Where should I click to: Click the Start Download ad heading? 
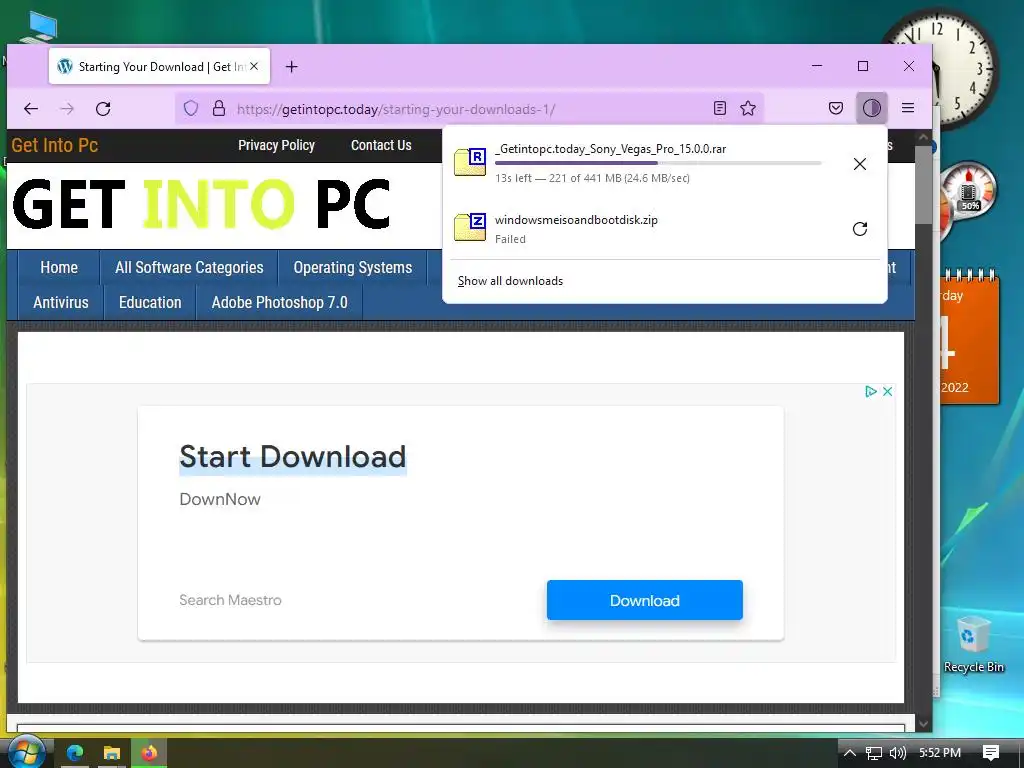point(293,456)
